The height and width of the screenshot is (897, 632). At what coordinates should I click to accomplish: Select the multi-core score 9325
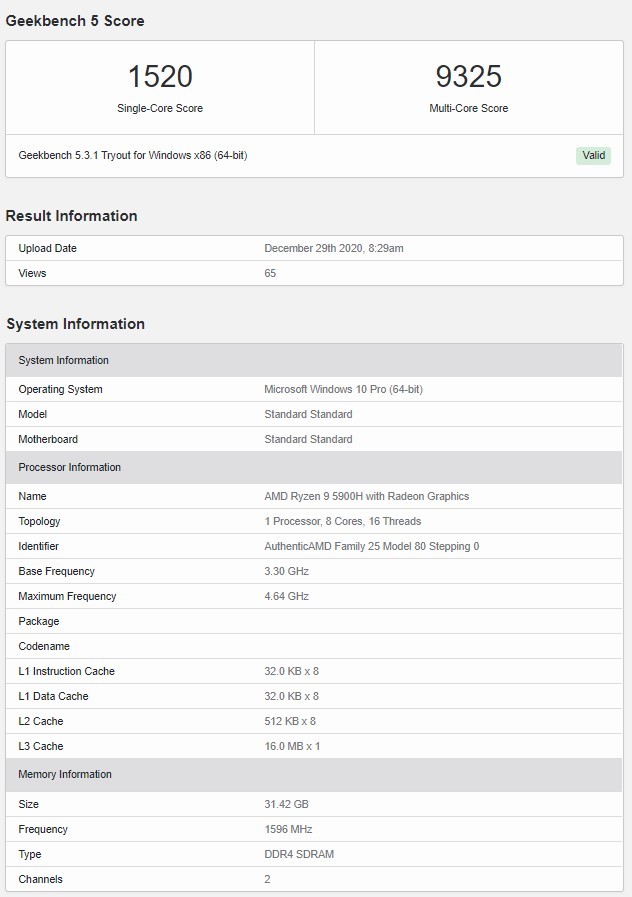tap(468, 77)
